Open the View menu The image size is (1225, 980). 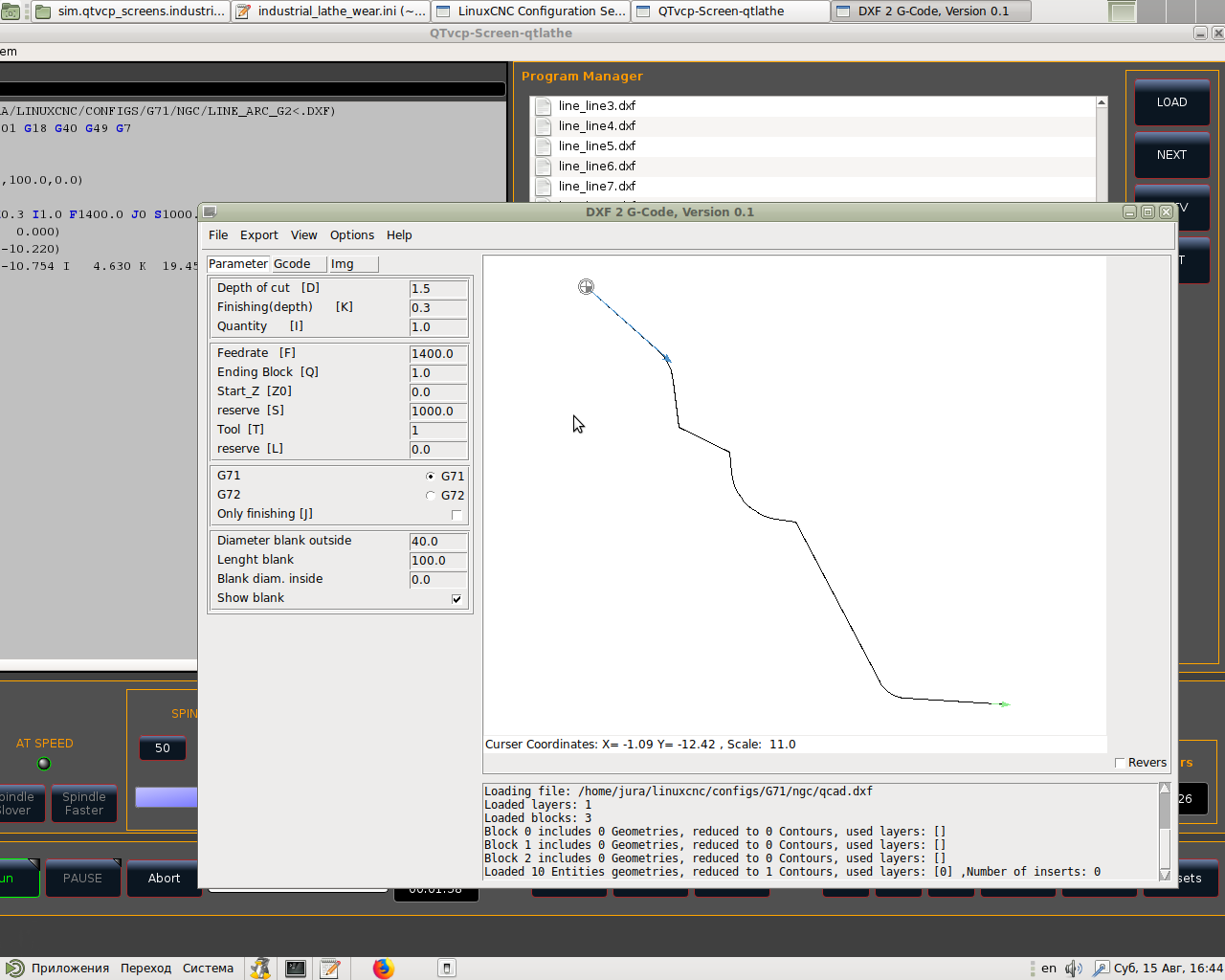click(x=304, y=235)
